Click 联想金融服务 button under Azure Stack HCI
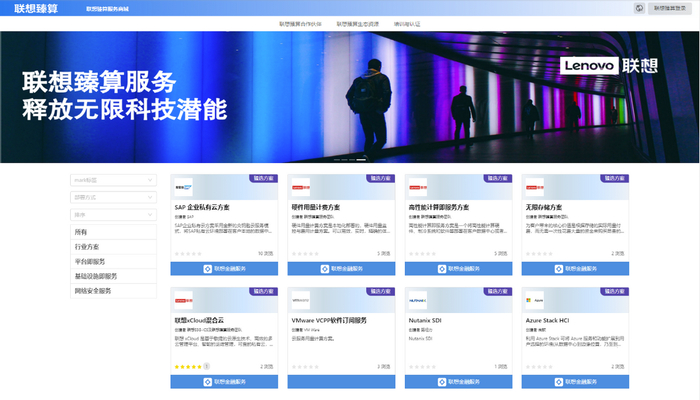The width and height of the screenshot is (700, 400). click(575, 382)
